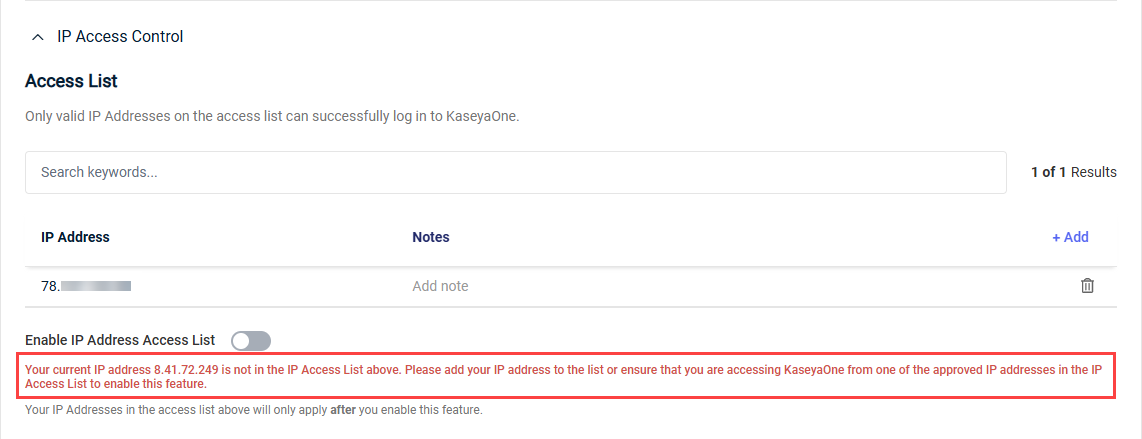1142x439 pixels.
Task: Click the 'Only valid IP Addresses' description text
Action: (x=272, y=116)
